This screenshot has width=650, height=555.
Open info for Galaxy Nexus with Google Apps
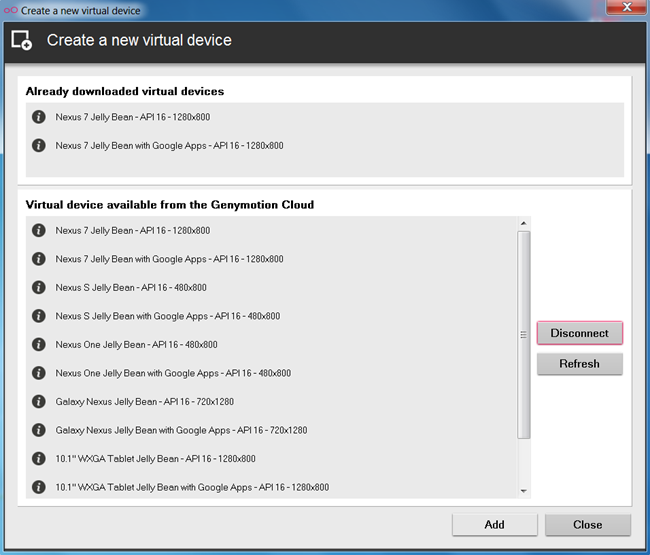tap(39, 430)
